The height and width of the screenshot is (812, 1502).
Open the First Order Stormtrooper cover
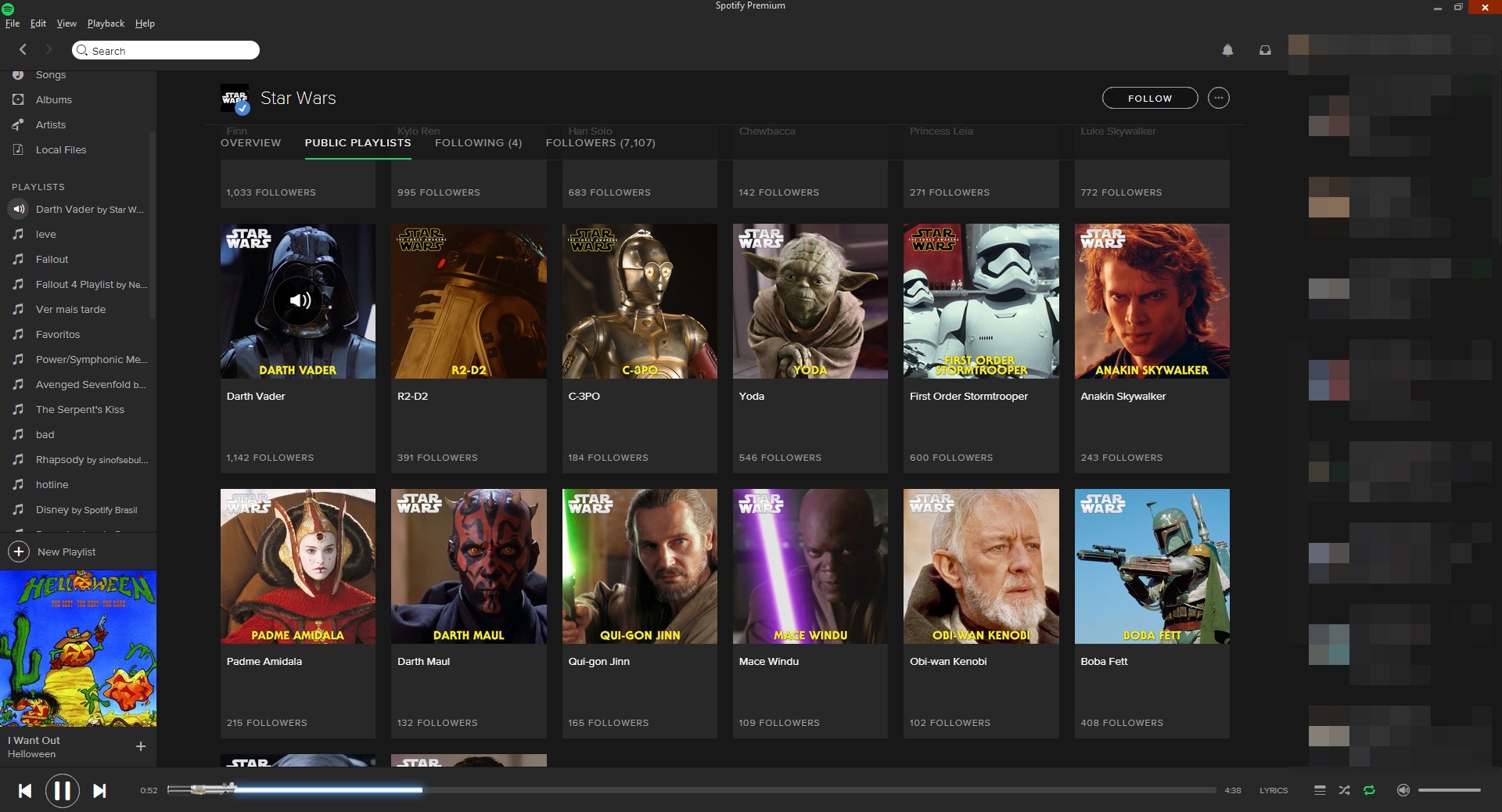(981, 301)
